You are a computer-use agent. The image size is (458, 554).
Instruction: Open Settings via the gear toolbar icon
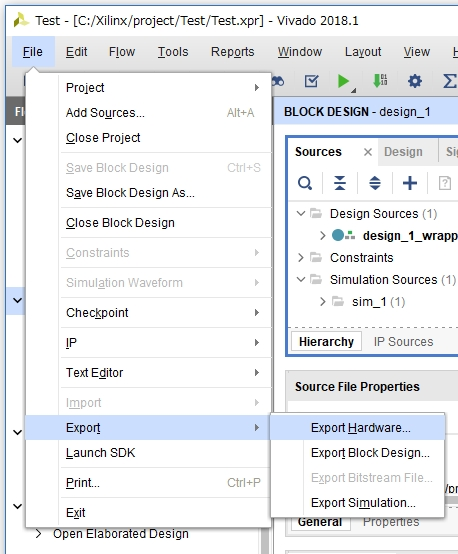[415, 81]
